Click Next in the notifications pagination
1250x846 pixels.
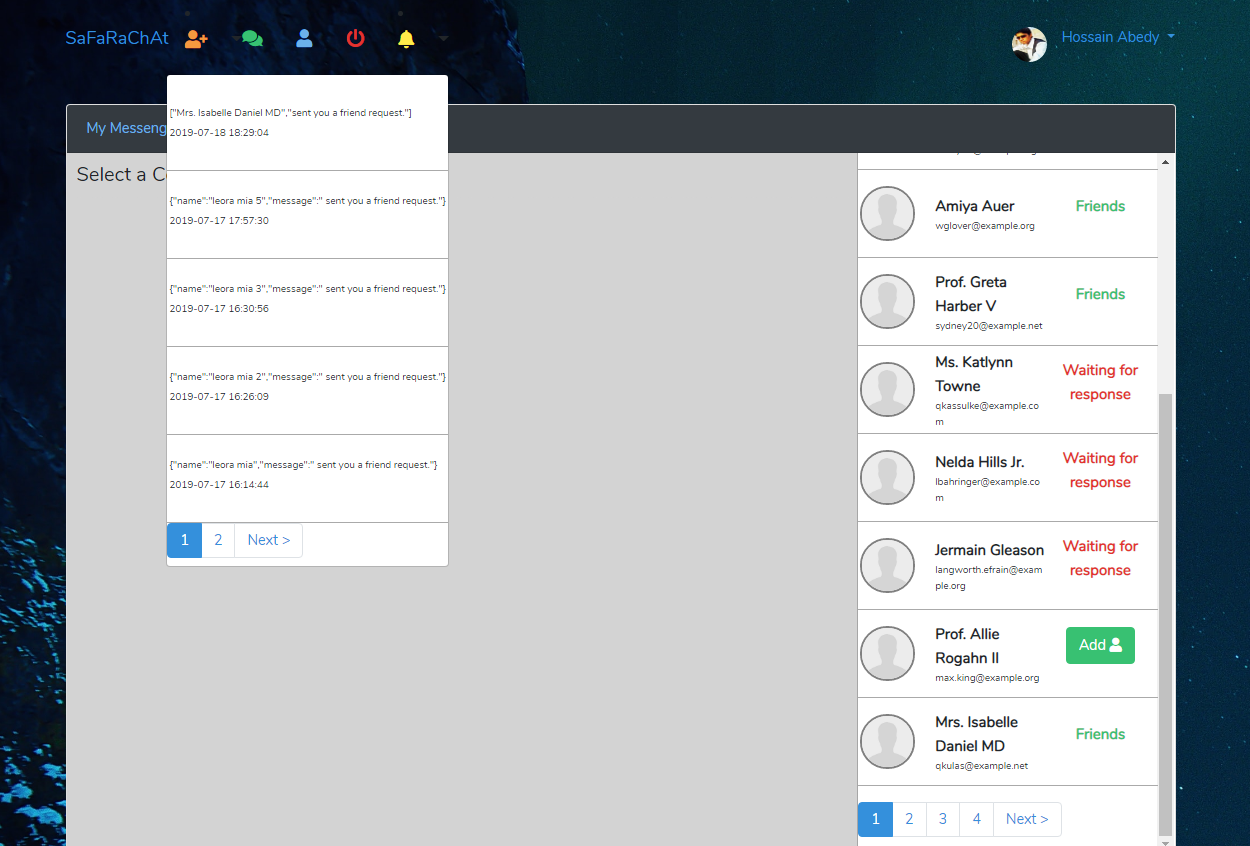269,540
